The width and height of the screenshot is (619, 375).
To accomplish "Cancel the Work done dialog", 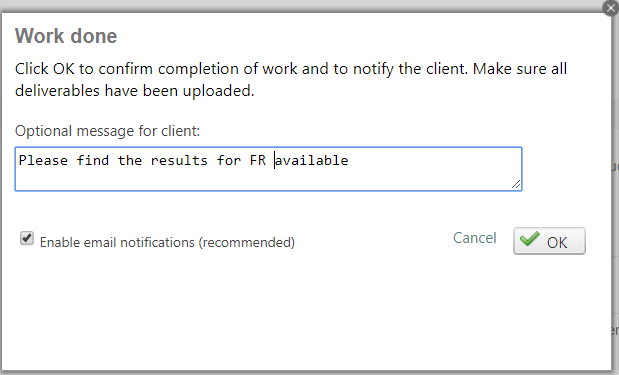I will click(x=475, y=238).
